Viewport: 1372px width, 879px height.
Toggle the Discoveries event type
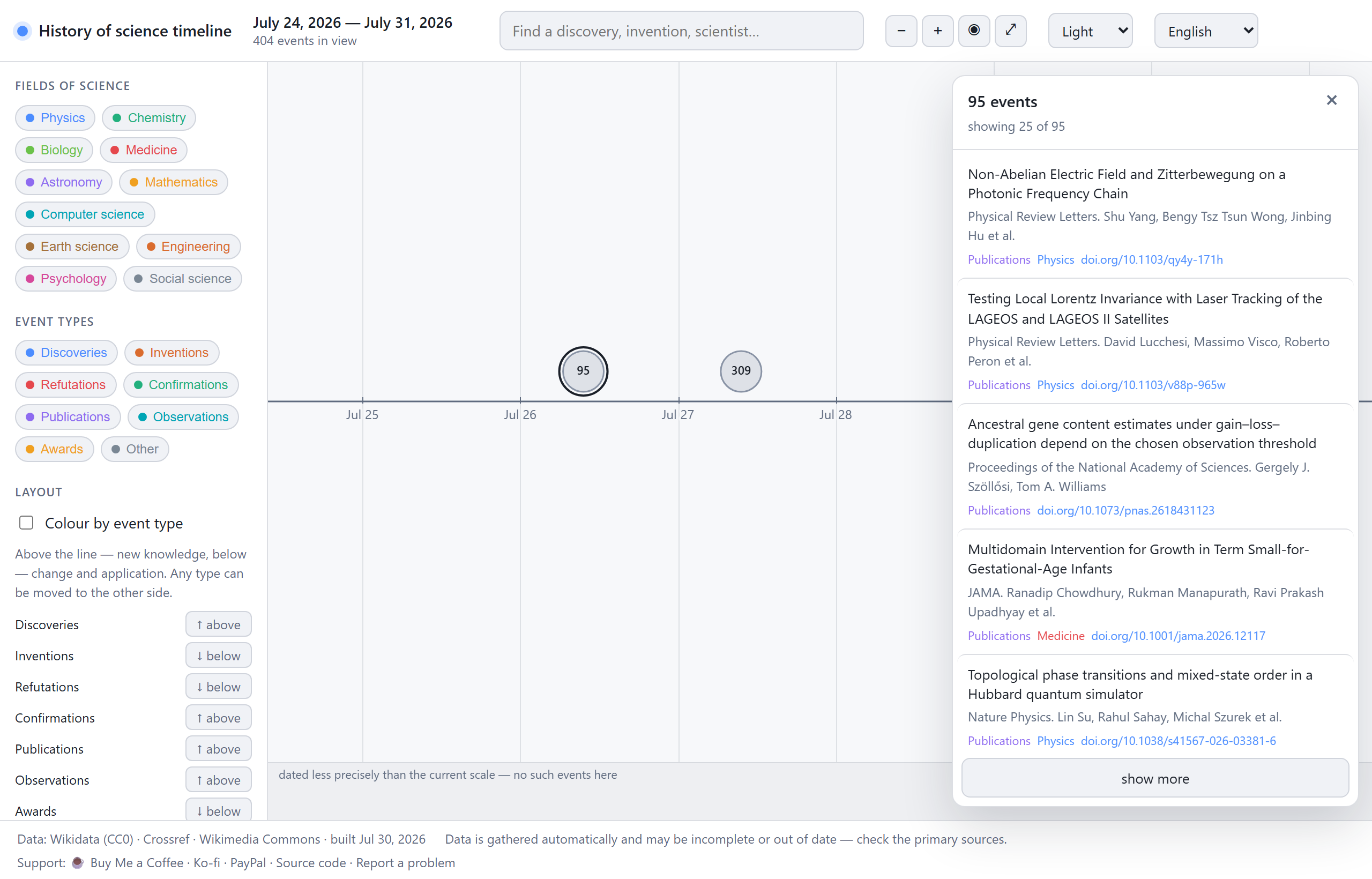point(66,352)
